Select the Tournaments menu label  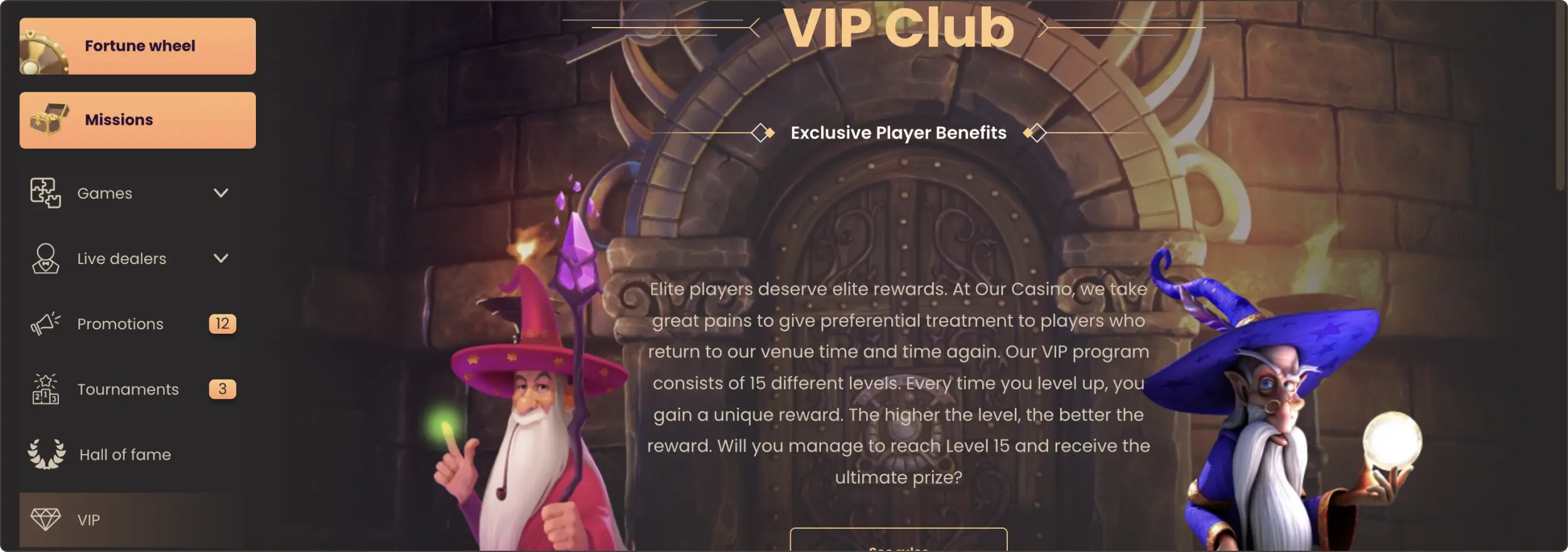click(128, 390)
